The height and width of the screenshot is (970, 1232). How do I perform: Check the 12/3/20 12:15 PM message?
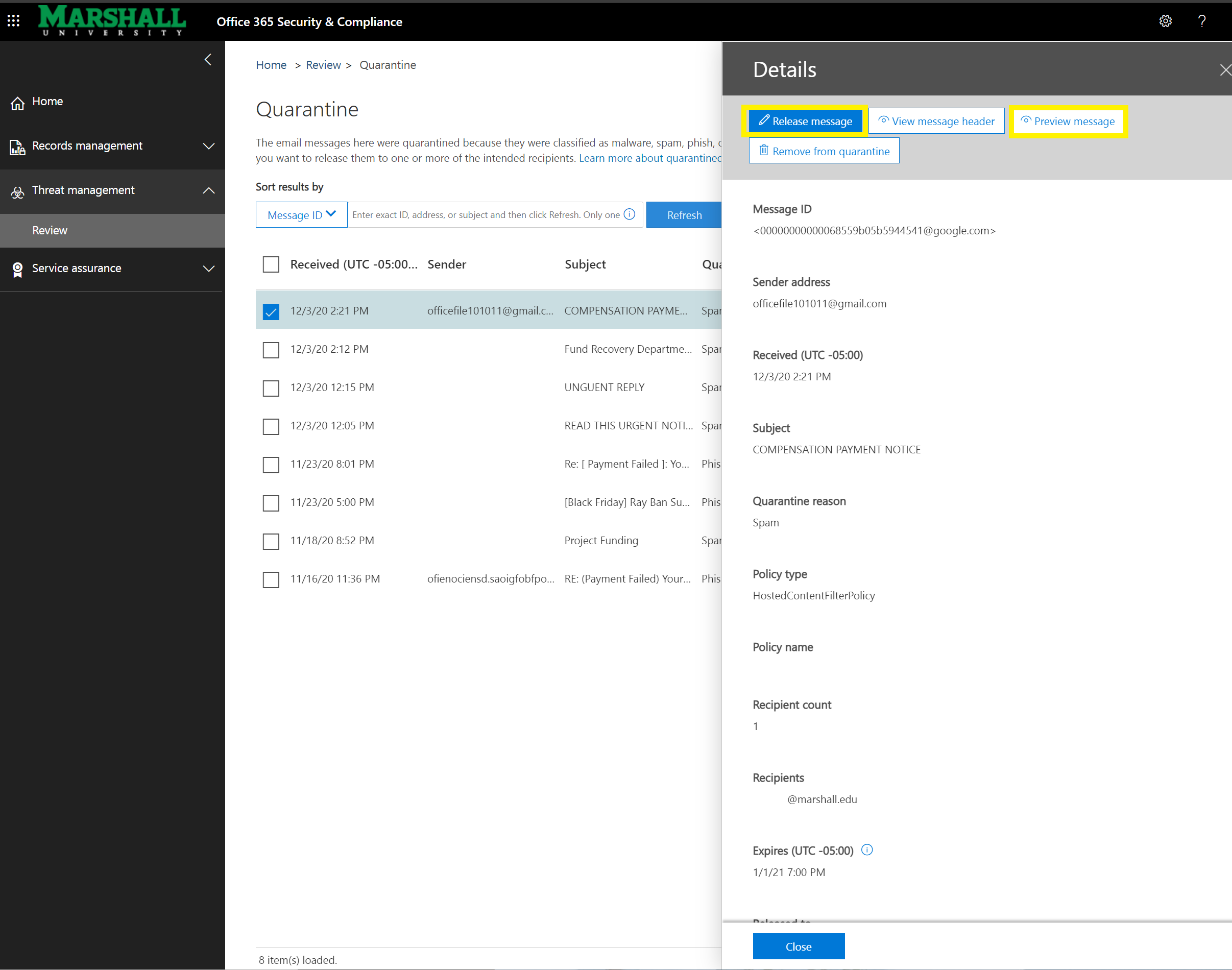click(x=271, y=389)
